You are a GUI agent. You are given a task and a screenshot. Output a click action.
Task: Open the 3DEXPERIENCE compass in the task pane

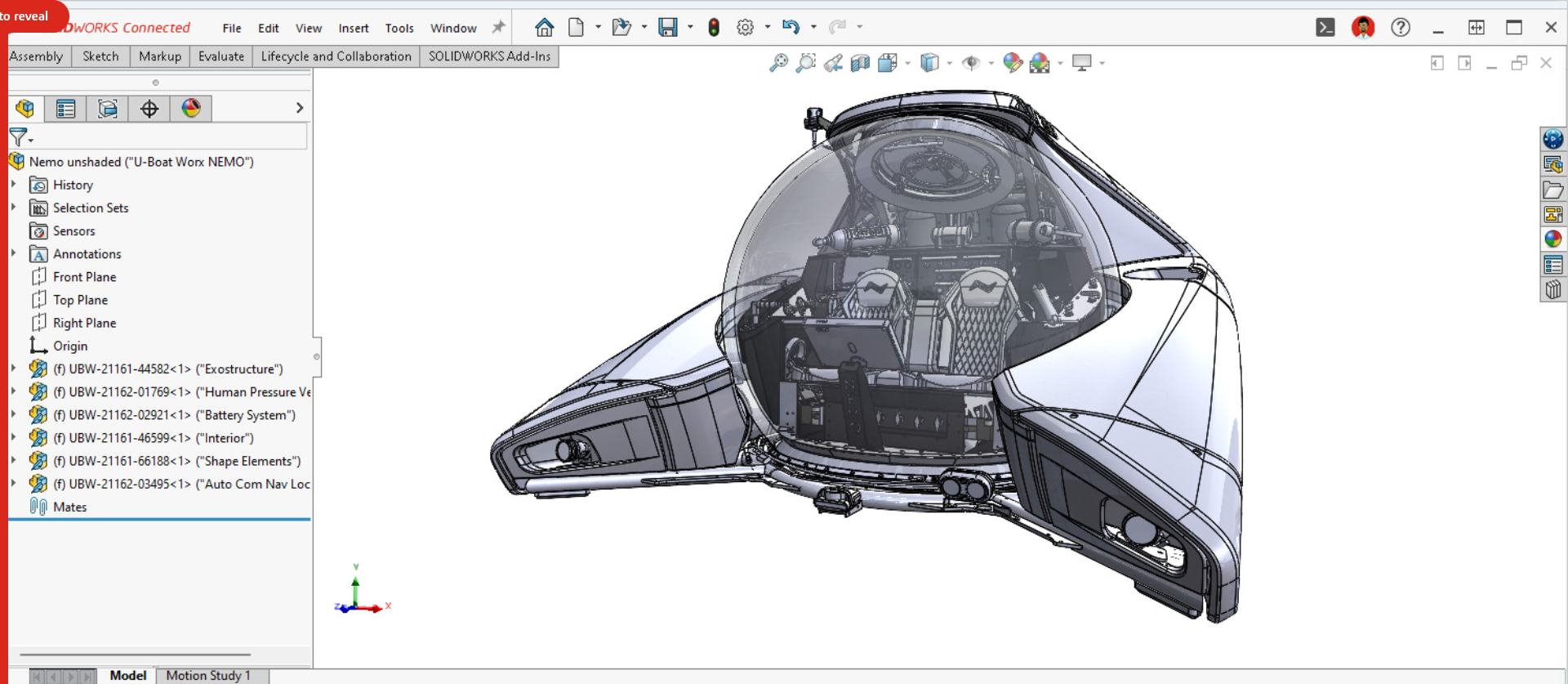pyautogui.click(x=1552, y=139)
